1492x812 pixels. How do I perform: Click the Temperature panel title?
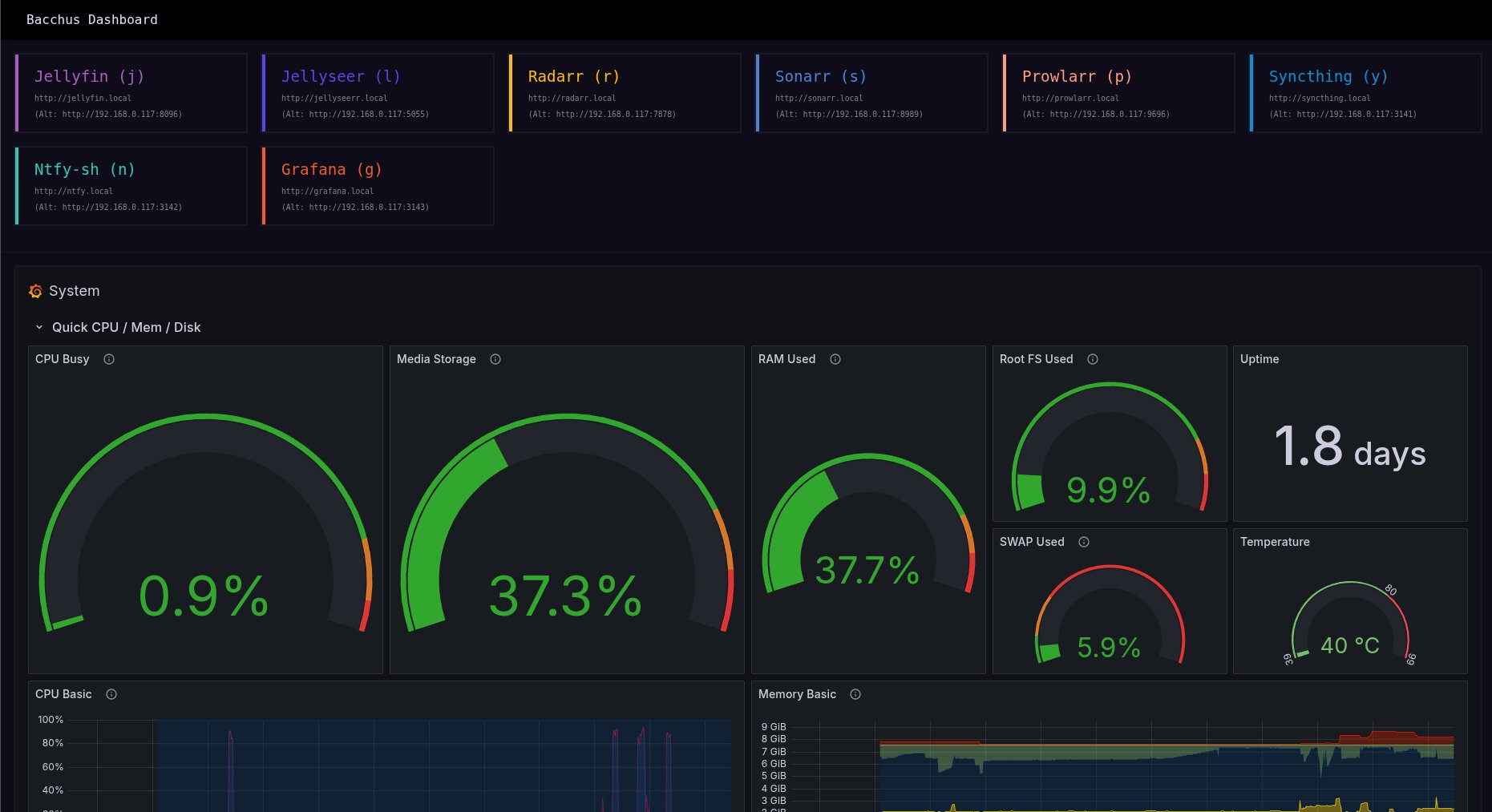(x=1275, y=542)
